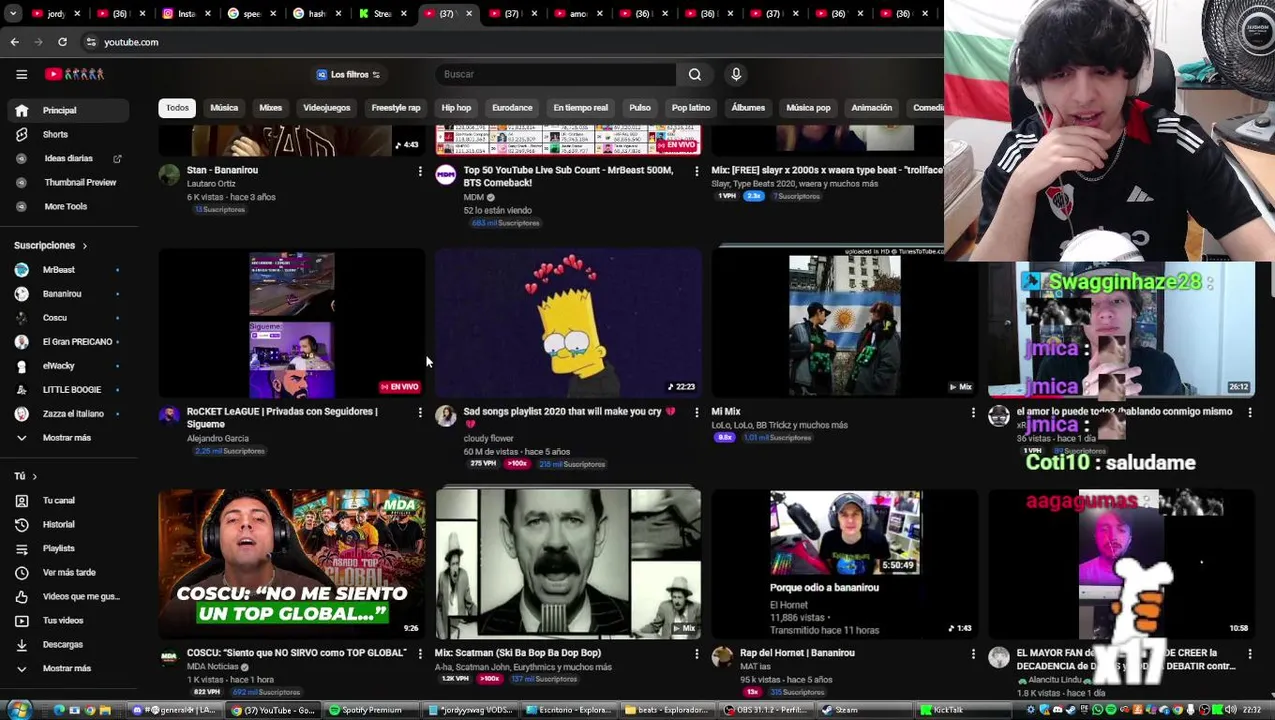Open Tu canal in sidebar
The width and height of the screenshot is (1275, 720).
tap(68, 501)
